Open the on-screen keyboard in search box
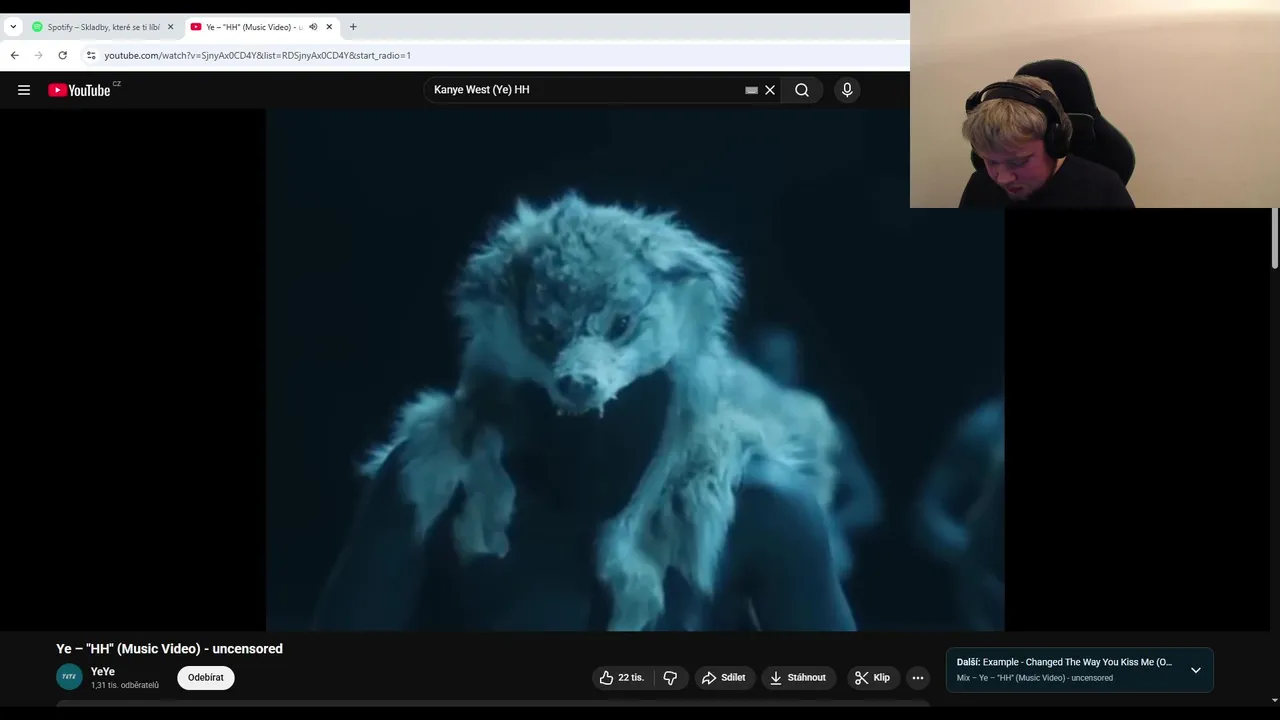The width and height of the screenshot is (1280, 720). point(752,90)
